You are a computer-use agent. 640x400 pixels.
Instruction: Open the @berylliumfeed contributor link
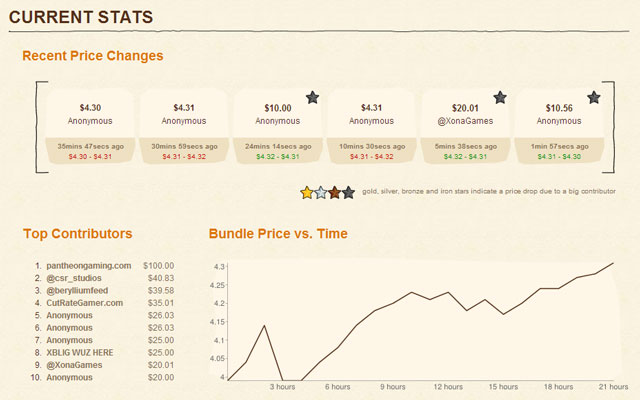(77, 291)
